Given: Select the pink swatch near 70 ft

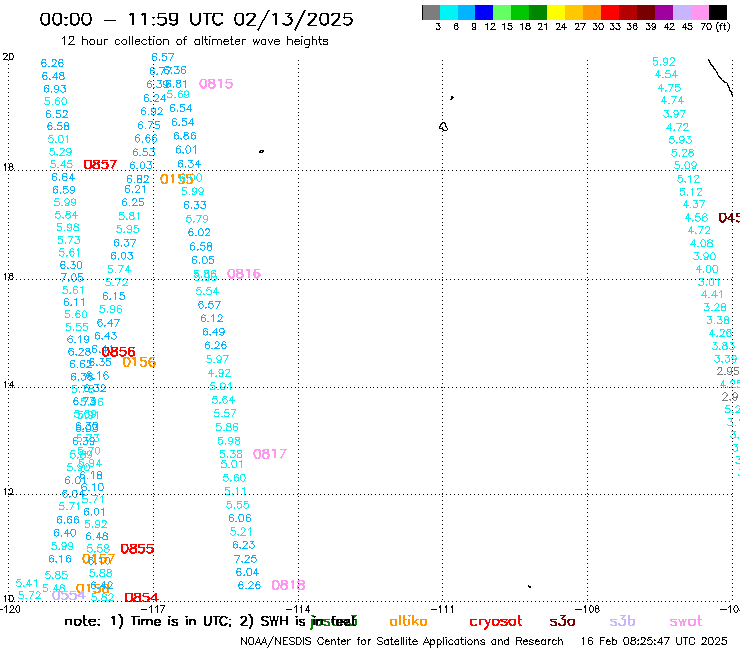Looking at the screenshot, I should tap(699, 12).
